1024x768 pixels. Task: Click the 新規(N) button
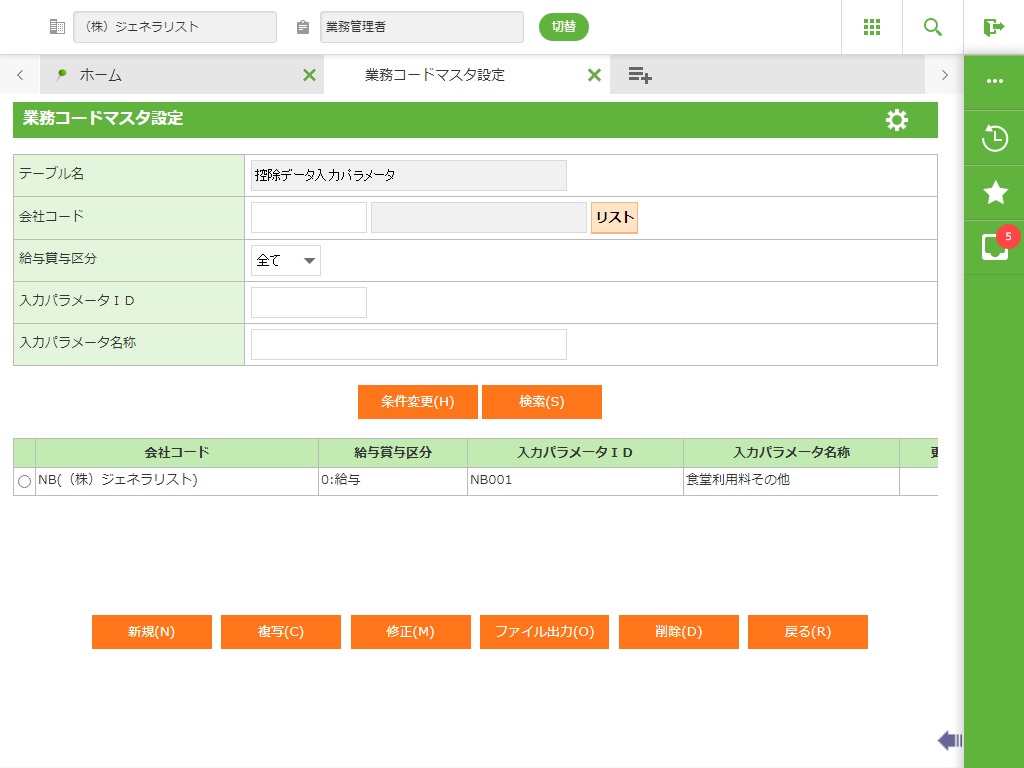point(152,632)
